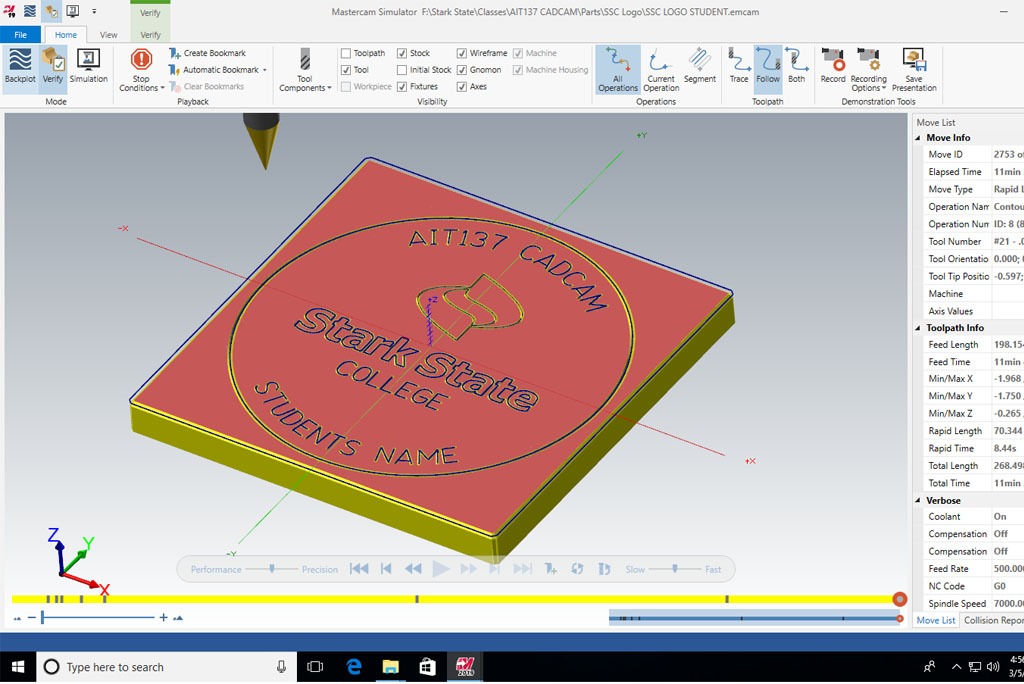Show Current Operation only
The image size is (1024, 684).
coord(661,69)
